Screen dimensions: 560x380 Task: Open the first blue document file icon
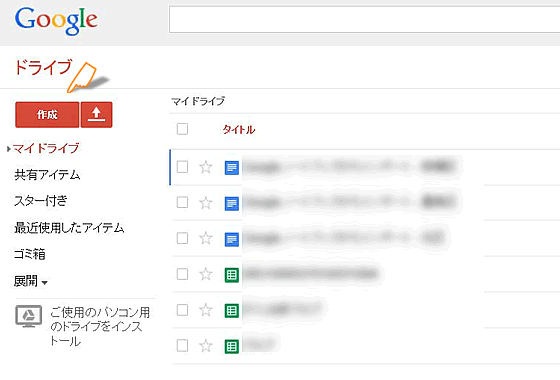(x=232, y=168)
